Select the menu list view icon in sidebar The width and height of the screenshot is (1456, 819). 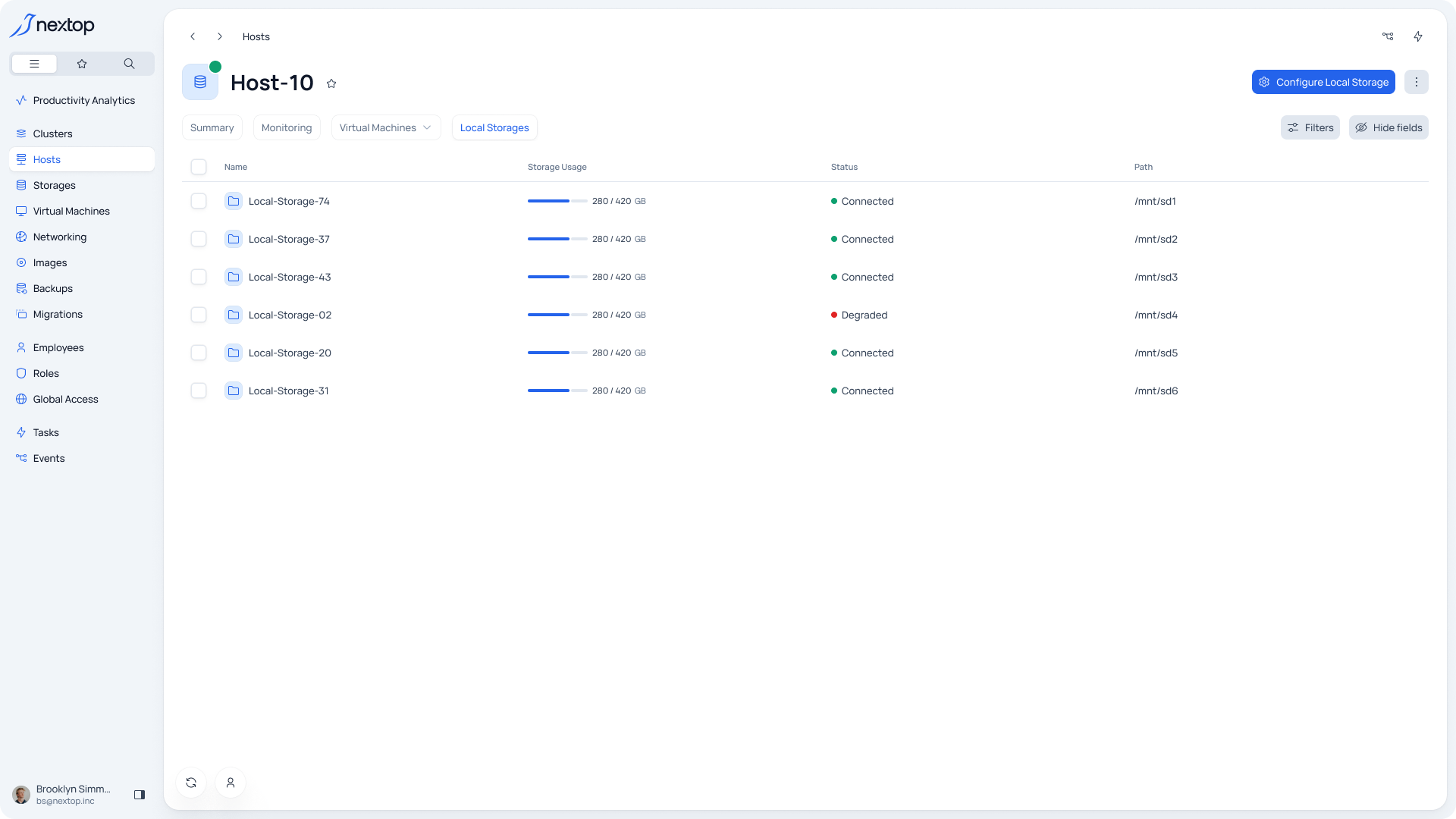(34, 64)
